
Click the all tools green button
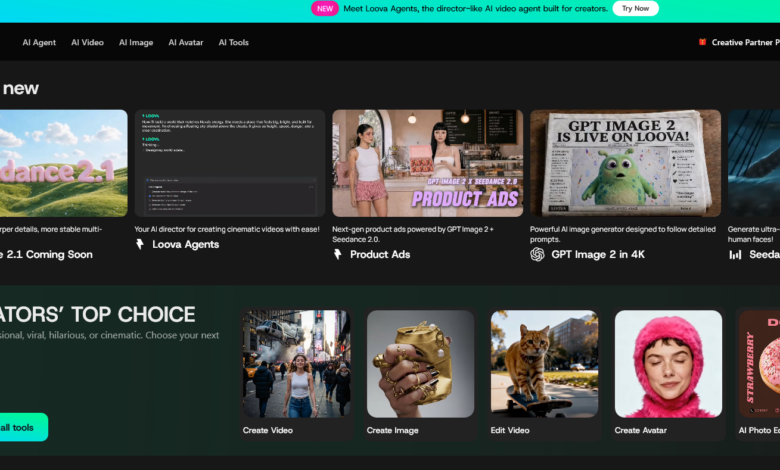[24, 427]
